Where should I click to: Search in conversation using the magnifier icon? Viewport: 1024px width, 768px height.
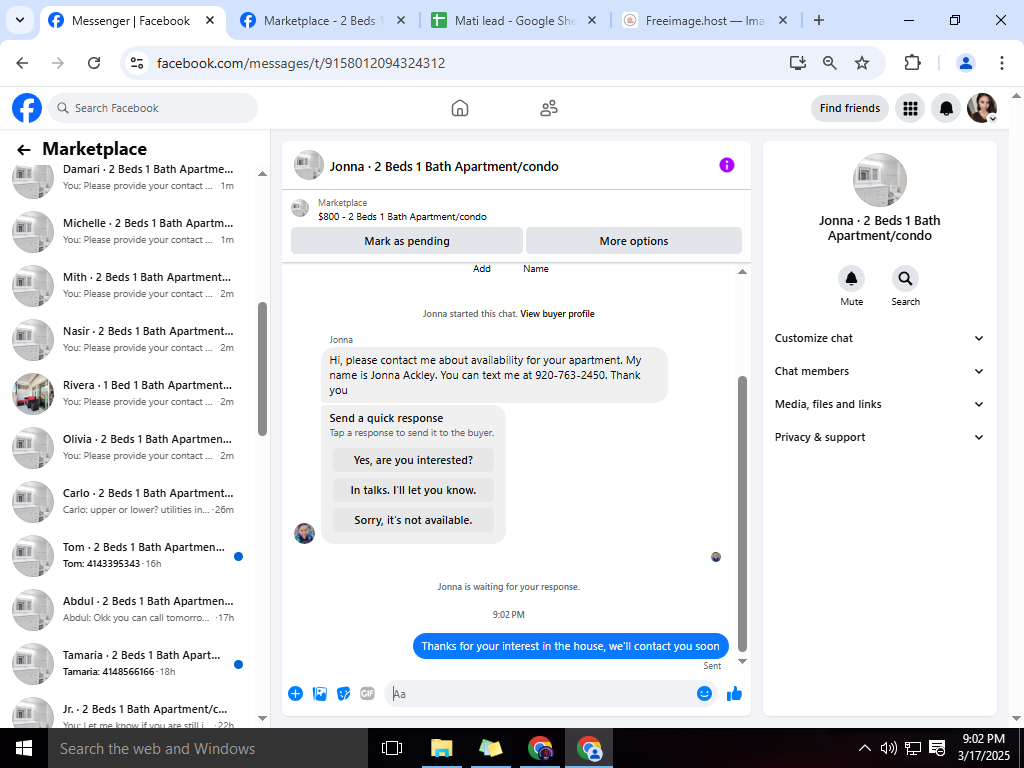pyautogui.click(x=905, y=279)
